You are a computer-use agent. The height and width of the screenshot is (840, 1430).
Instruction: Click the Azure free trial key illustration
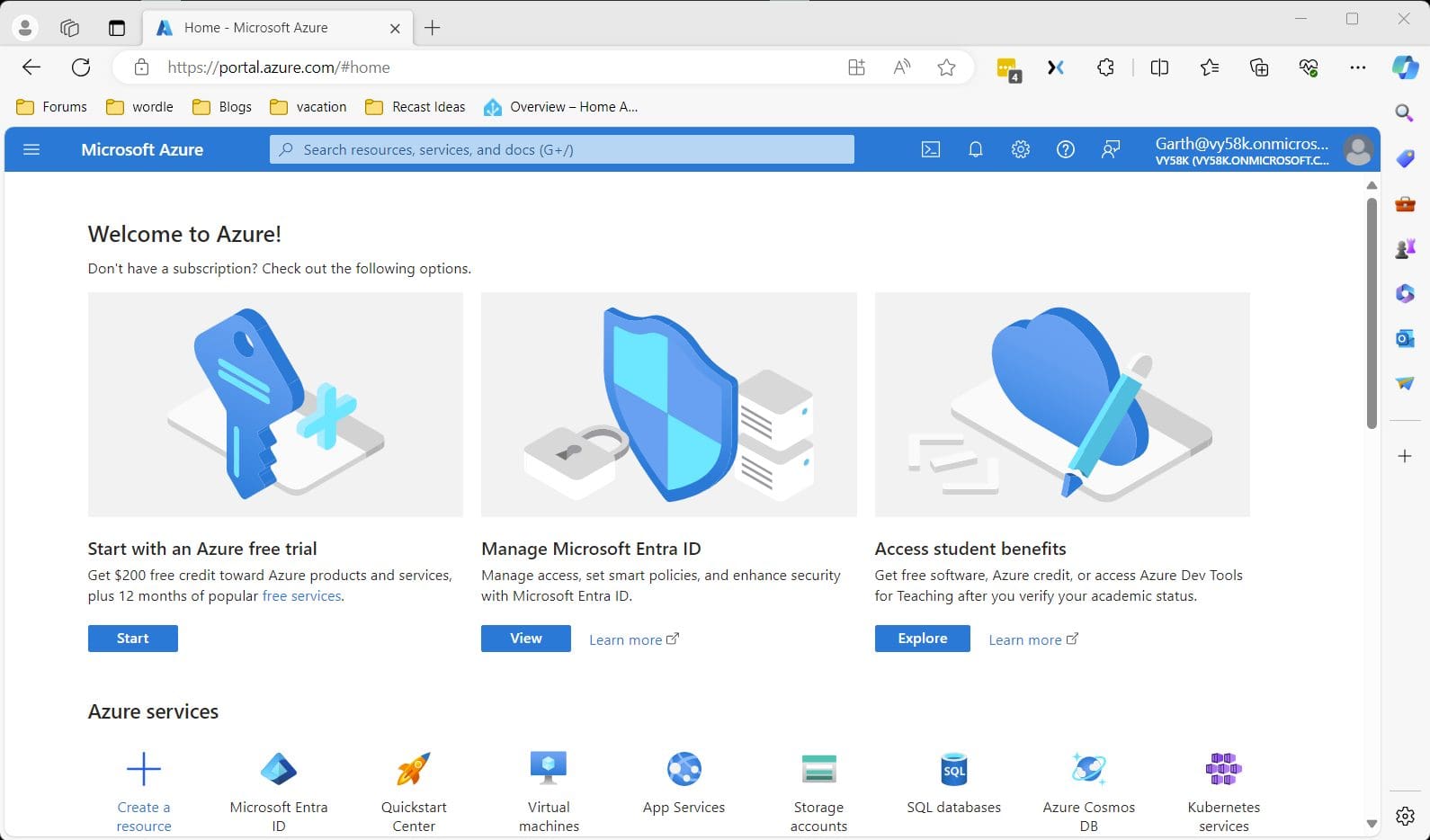[275, 404]
